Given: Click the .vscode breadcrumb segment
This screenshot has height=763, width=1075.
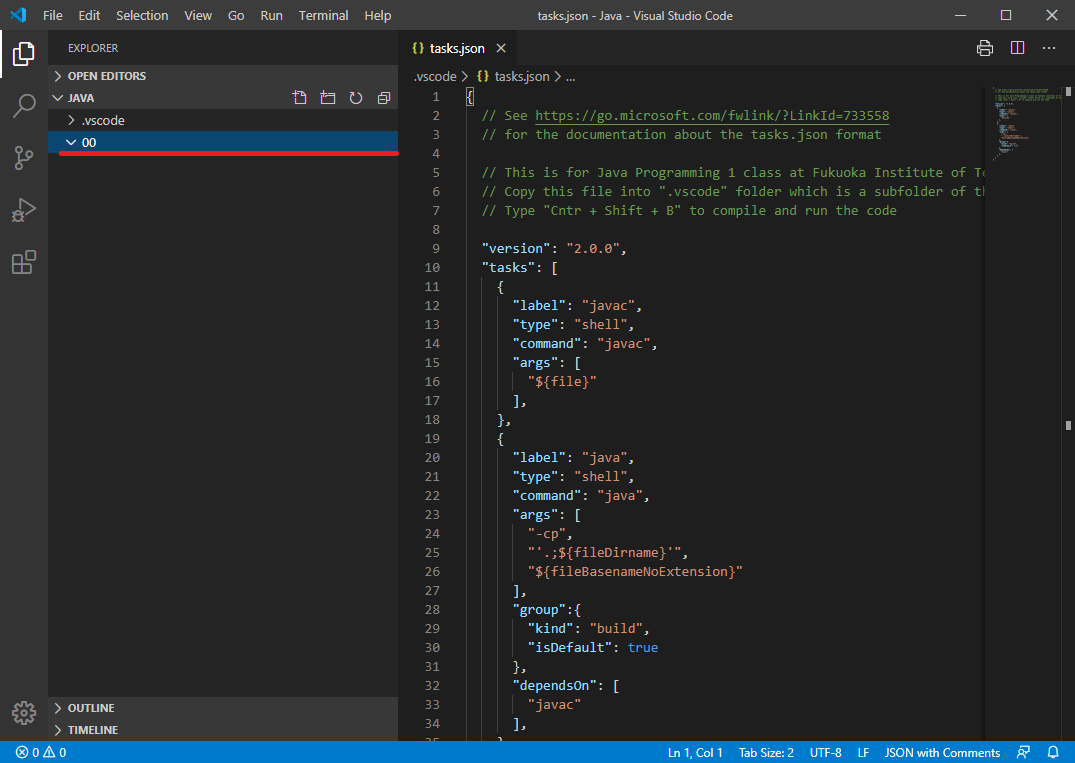Looking at the screenshot, I should 435,76.
